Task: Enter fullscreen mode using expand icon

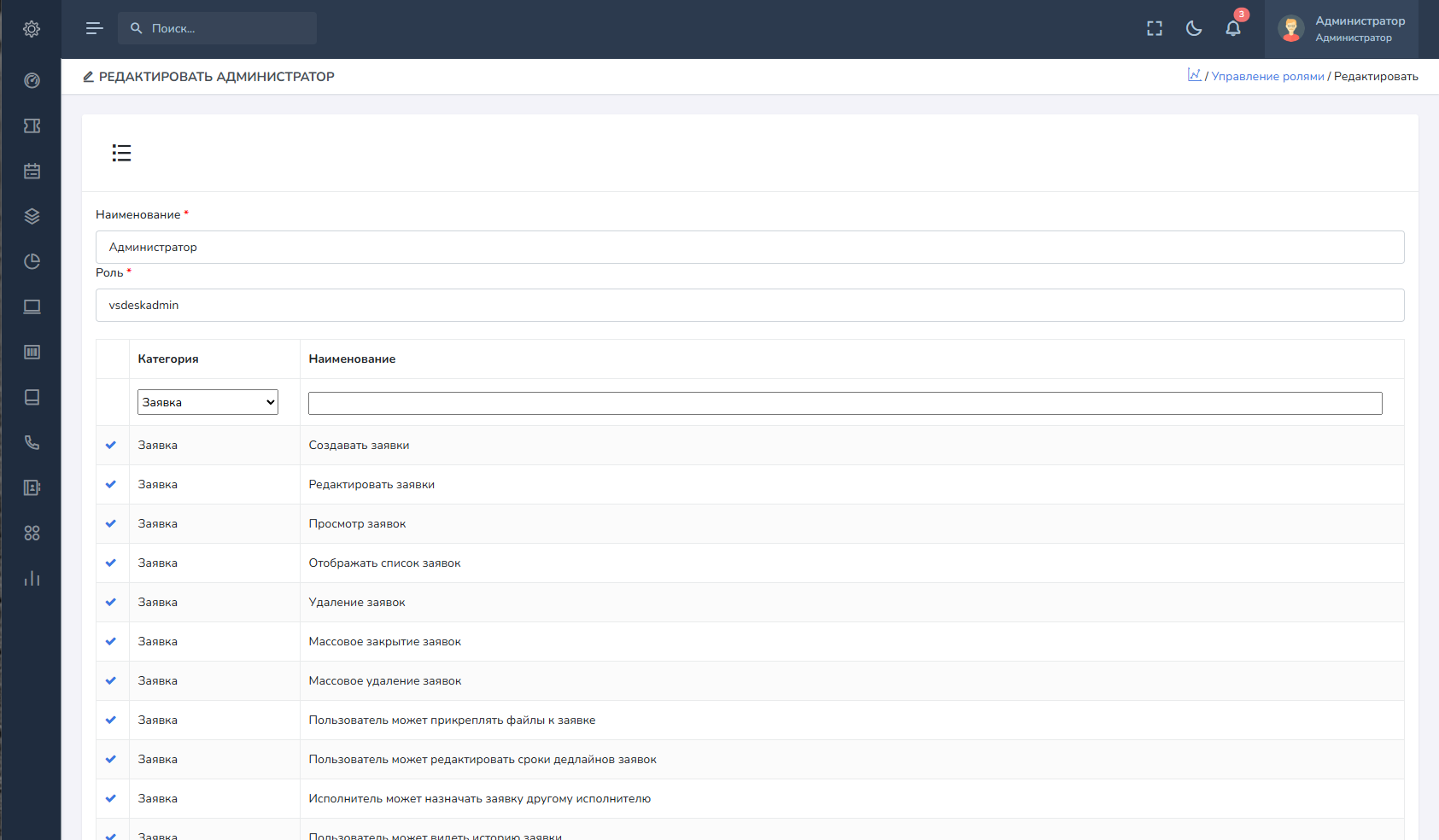Action: coord(1155,28)
